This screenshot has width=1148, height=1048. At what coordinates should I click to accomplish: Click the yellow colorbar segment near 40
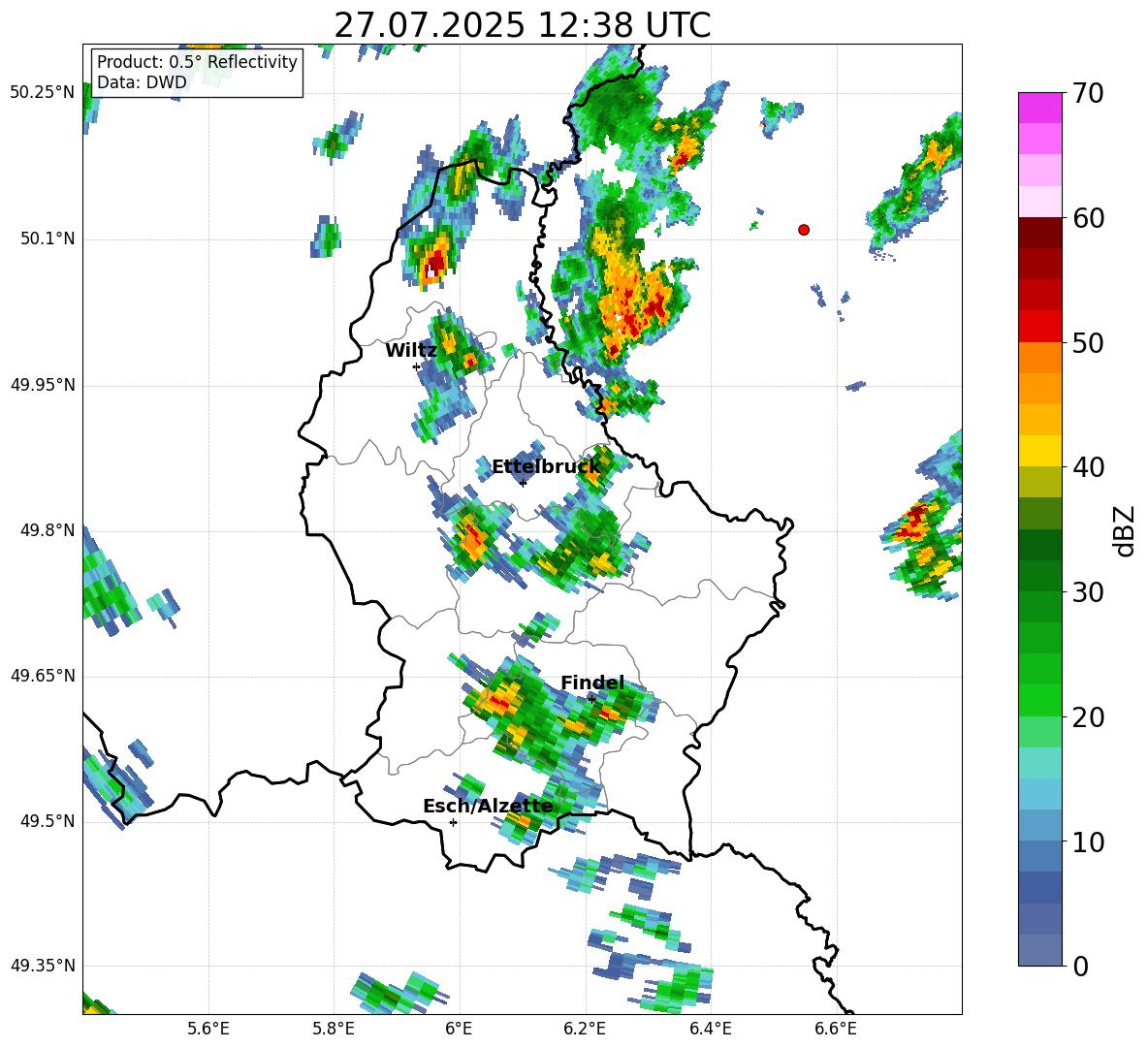[x=1040, y=451]
